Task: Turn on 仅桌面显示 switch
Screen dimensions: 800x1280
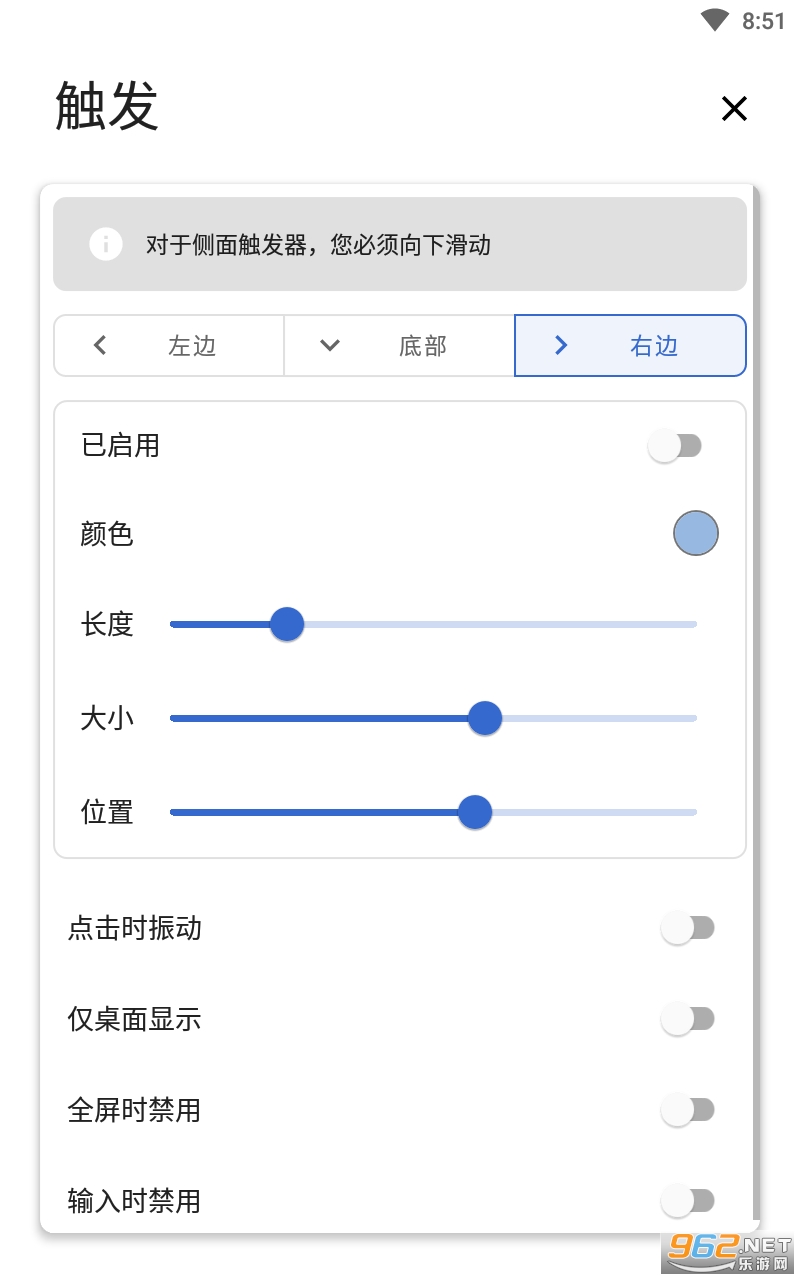Action: [688, 1019]
